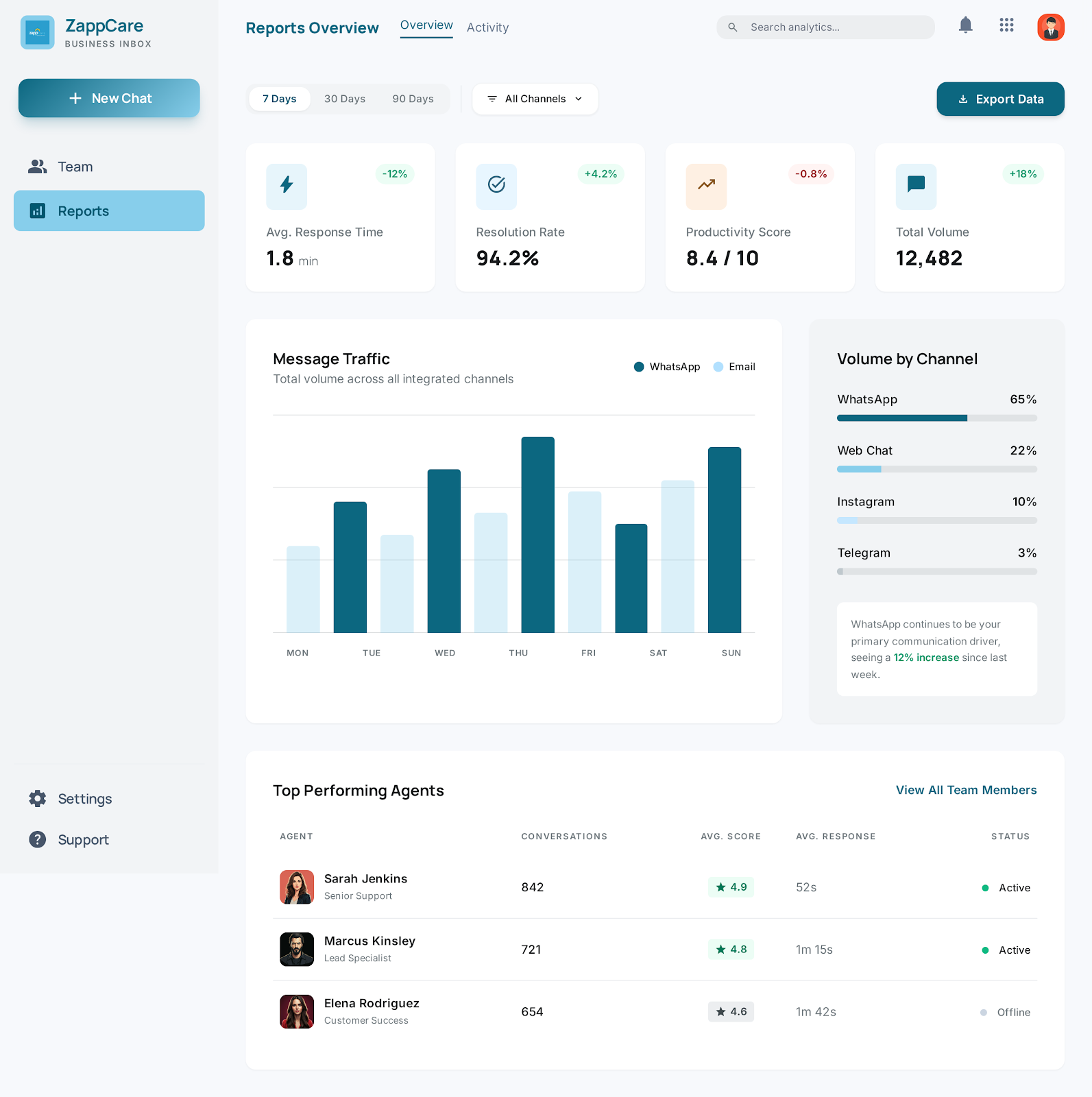1092x1097 pixels.
Task: Switch to 30 Days range
Action: [345, 99]
